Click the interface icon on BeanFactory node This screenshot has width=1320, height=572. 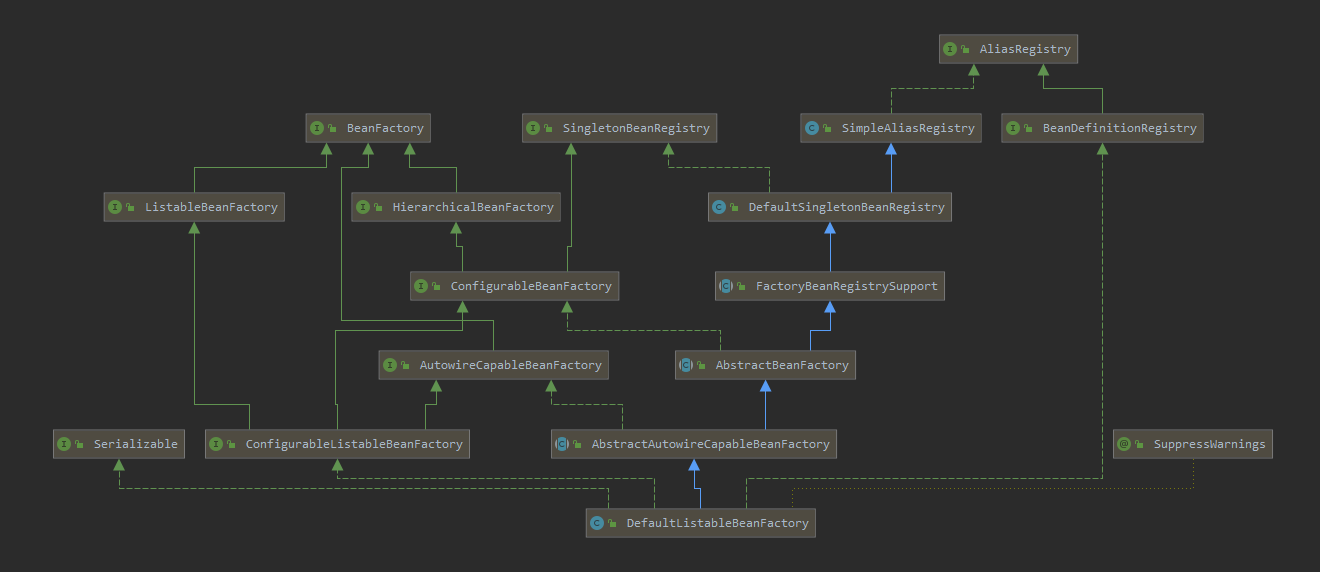click(317, 128)
